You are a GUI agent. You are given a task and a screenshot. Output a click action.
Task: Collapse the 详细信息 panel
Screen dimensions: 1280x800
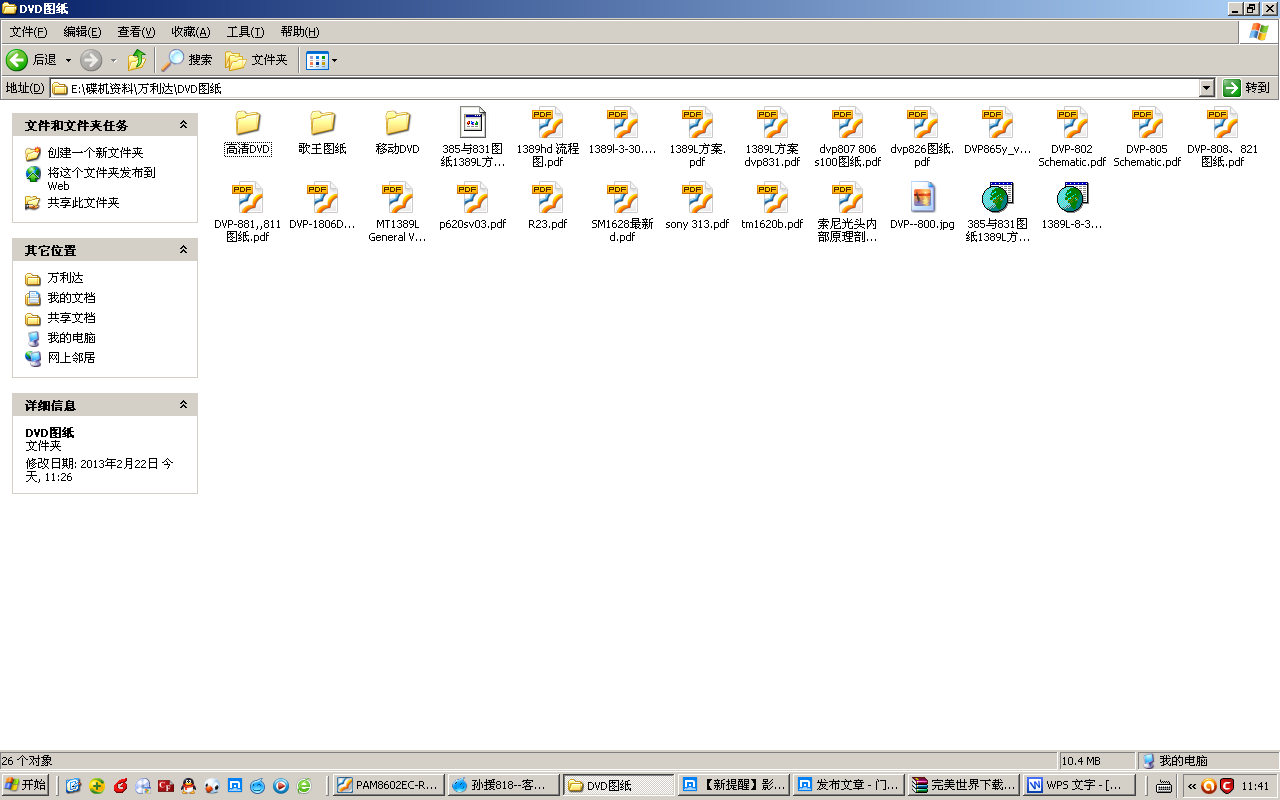click(183, 405)
